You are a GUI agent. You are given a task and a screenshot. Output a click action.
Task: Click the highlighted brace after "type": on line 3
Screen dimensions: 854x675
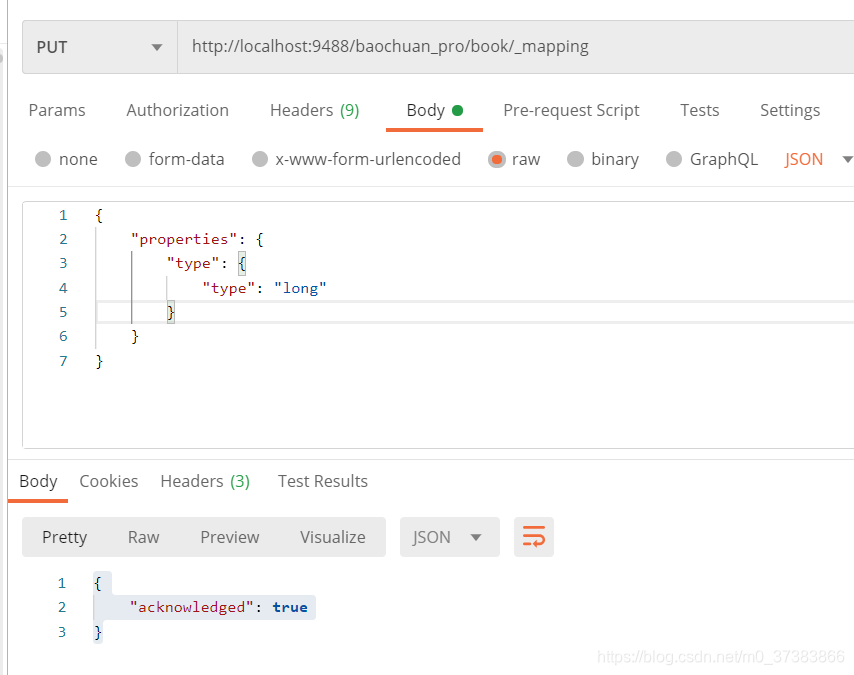tap(242, 264)
